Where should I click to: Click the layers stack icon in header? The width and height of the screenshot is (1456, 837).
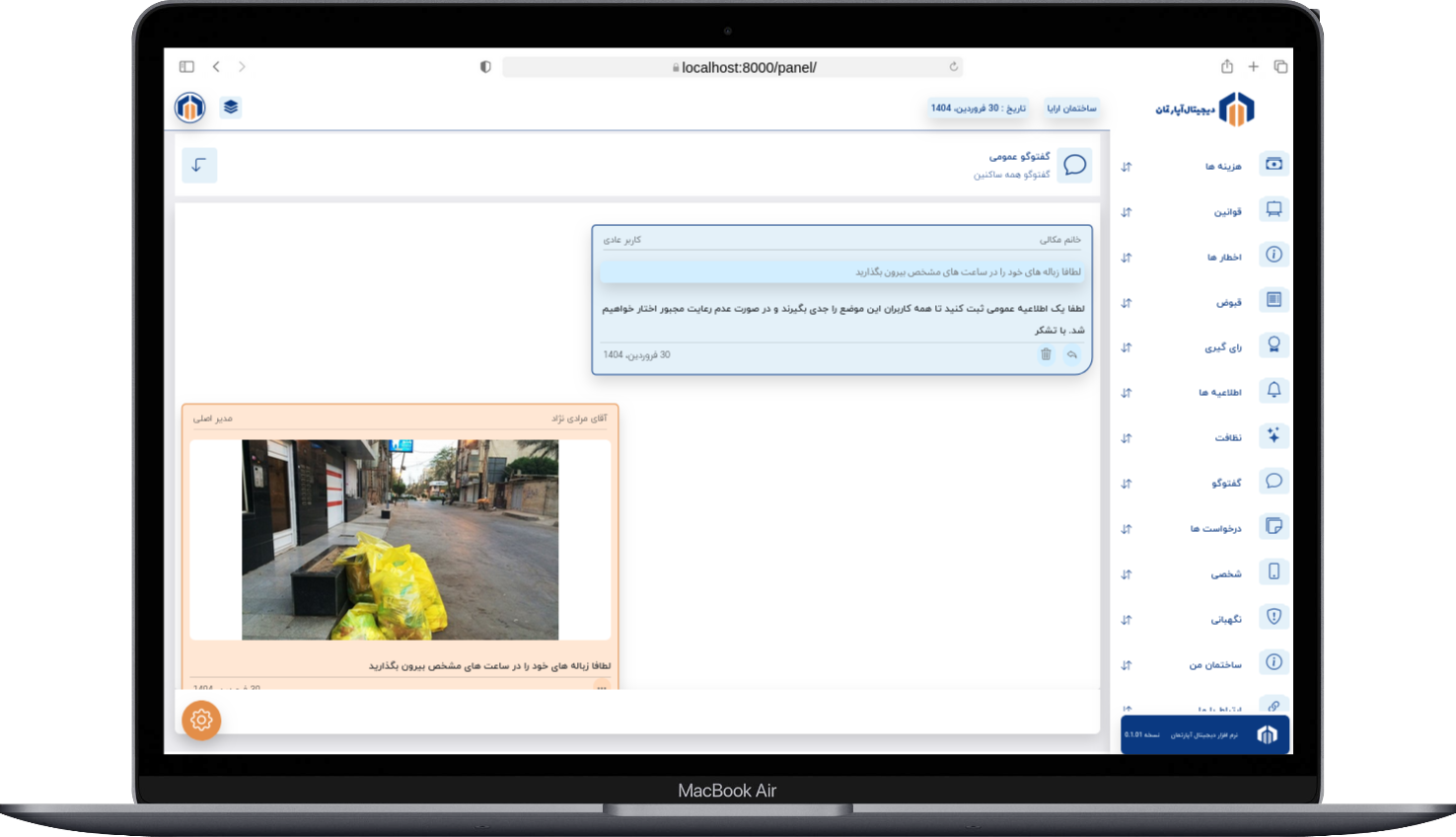[231, 108]
